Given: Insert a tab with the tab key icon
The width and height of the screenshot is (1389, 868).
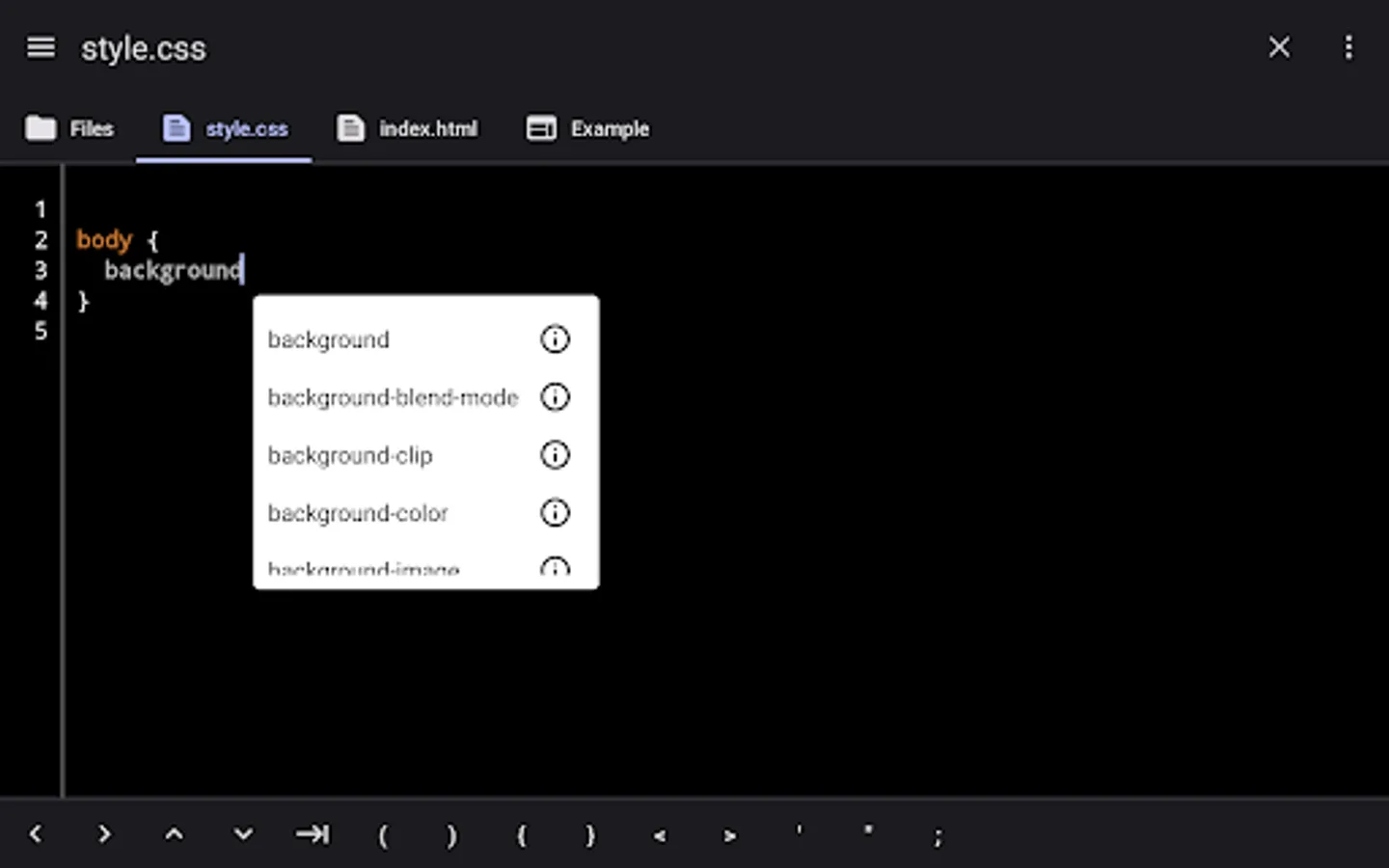Looking at the screenshot, I should pos(313,834).
